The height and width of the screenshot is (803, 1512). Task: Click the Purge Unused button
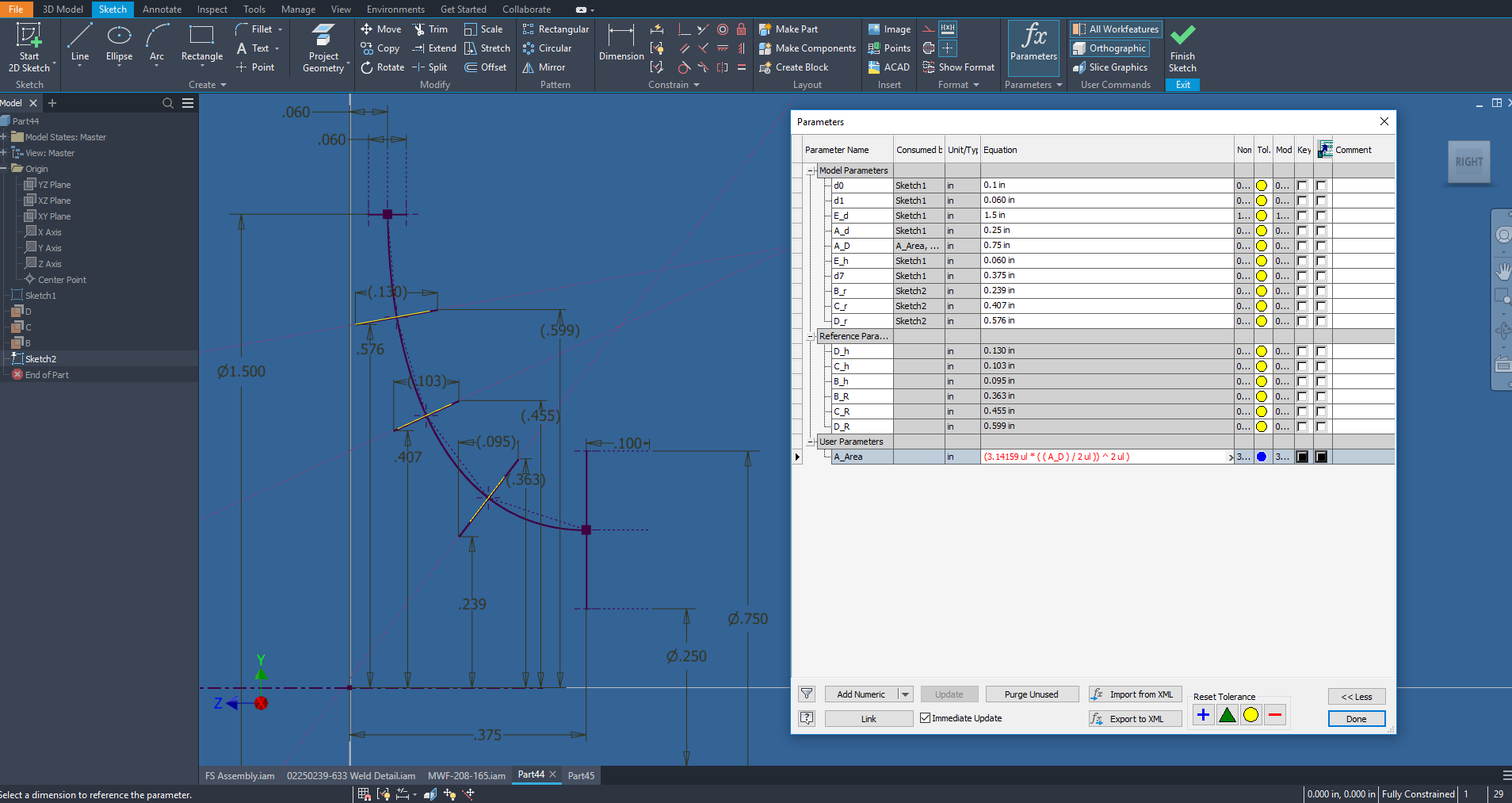[x=1032, y=694]
